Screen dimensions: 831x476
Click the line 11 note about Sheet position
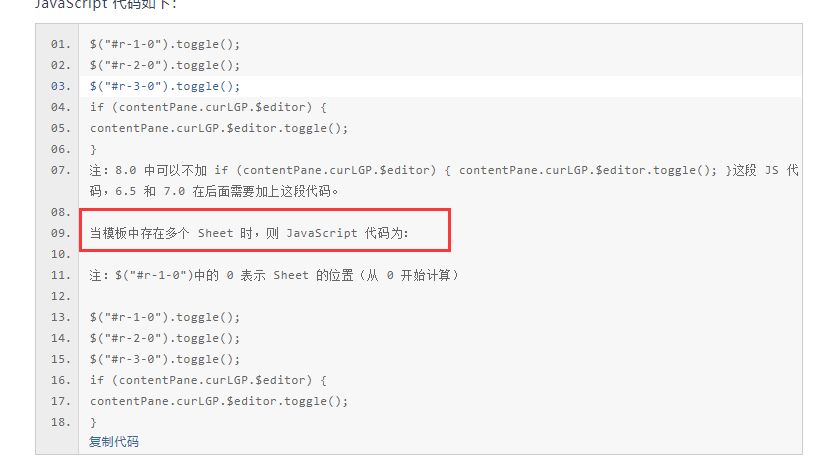[274, 275]
